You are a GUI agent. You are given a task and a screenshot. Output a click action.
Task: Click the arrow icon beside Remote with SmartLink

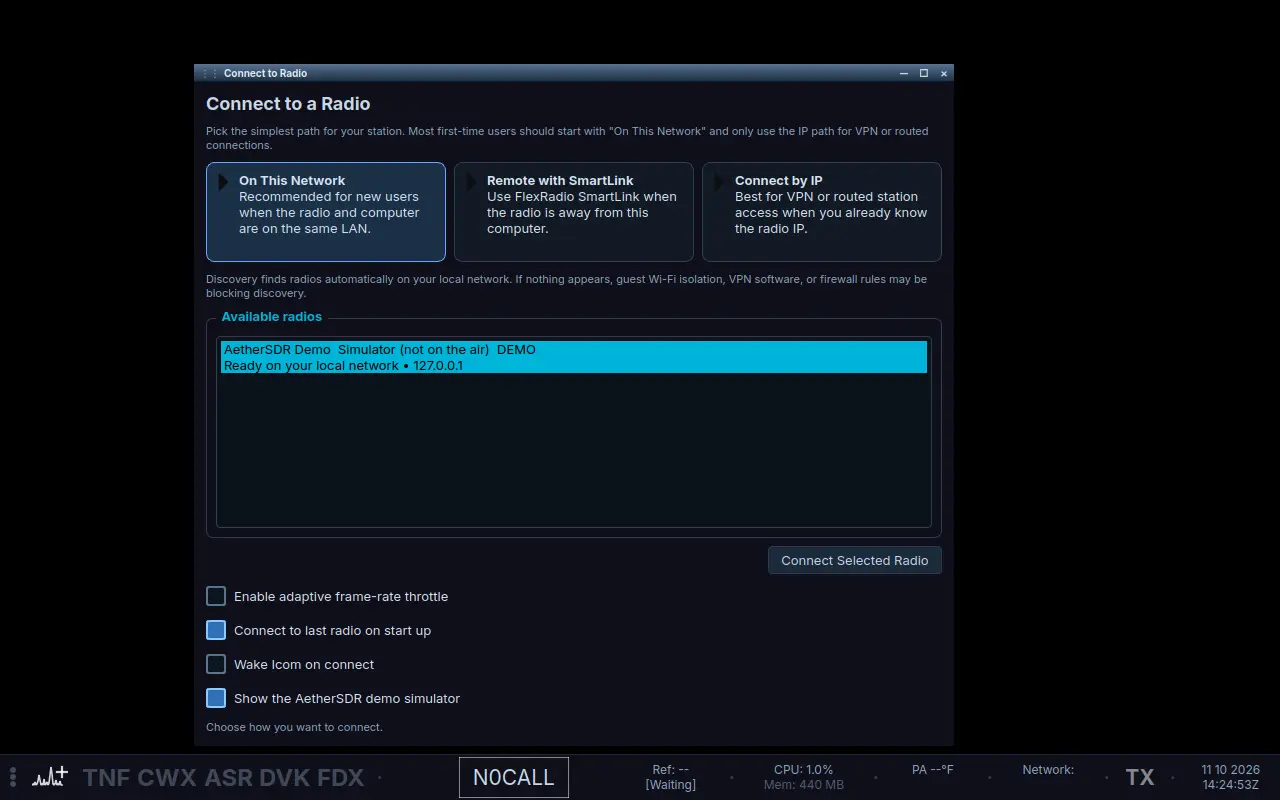(472, 182)
